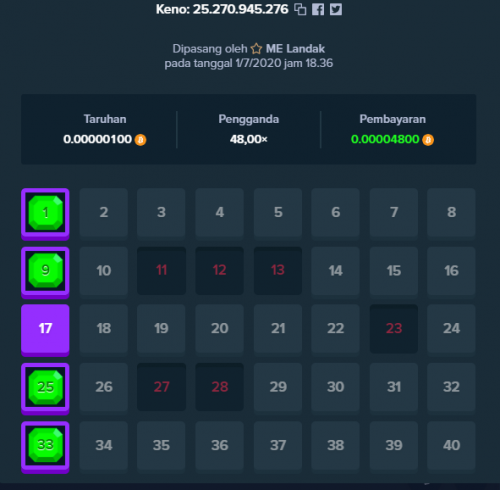Click the bitcoin icon beside Taruhan amount
This screenshot has width=500, height=490.
click(140, 140)
